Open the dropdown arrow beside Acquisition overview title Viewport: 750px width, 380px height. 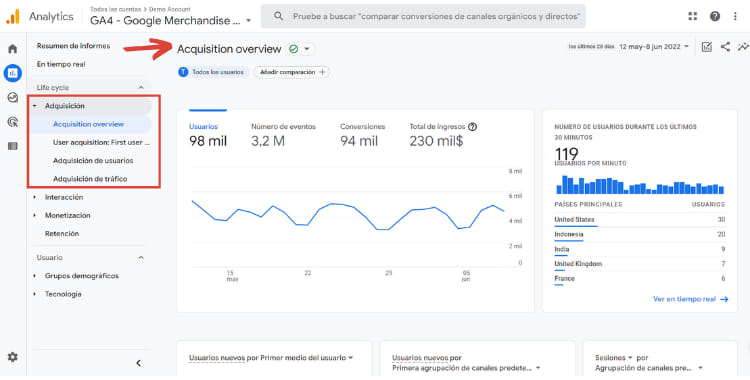pyautogui.click(x=307, y=49)
